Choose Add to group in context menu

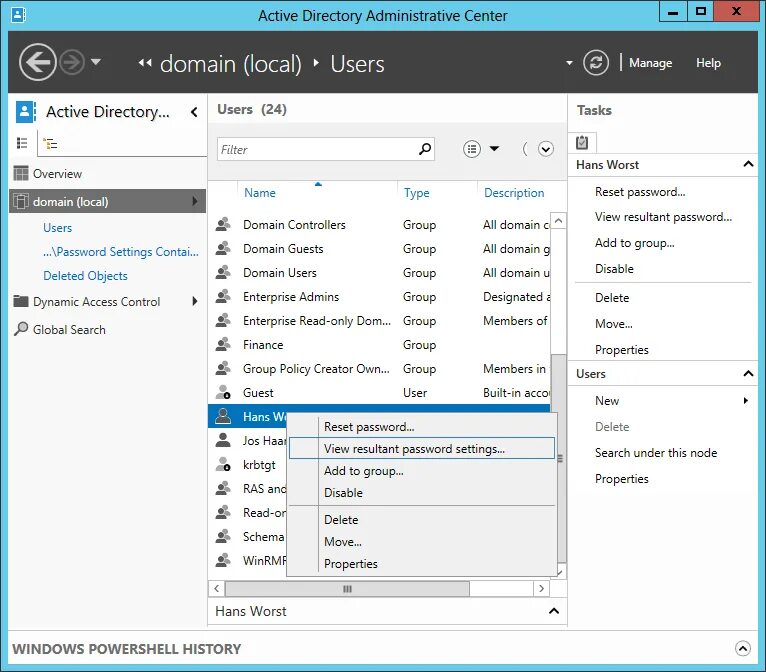click(x=422, y=471)
